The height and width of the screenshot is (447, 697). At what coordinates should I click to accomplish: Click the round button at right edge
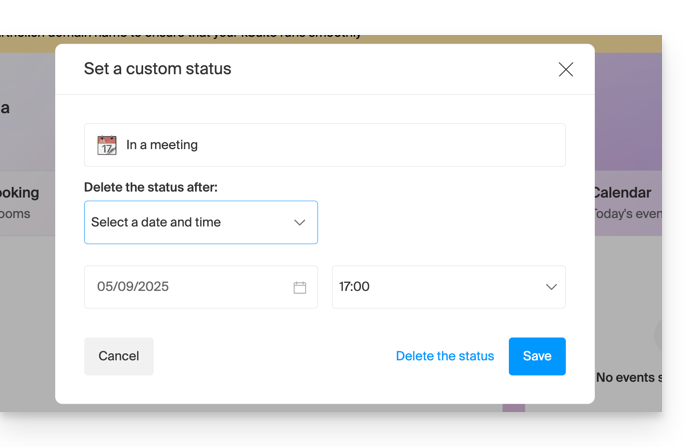(658, 335)
